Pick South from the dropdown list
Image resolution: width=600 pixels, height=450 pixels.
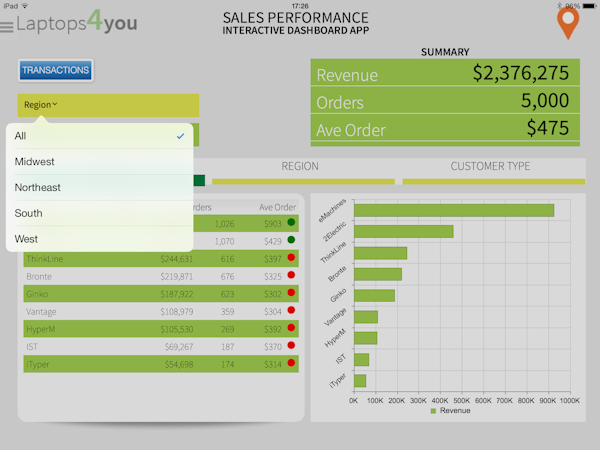click(99, 213)
